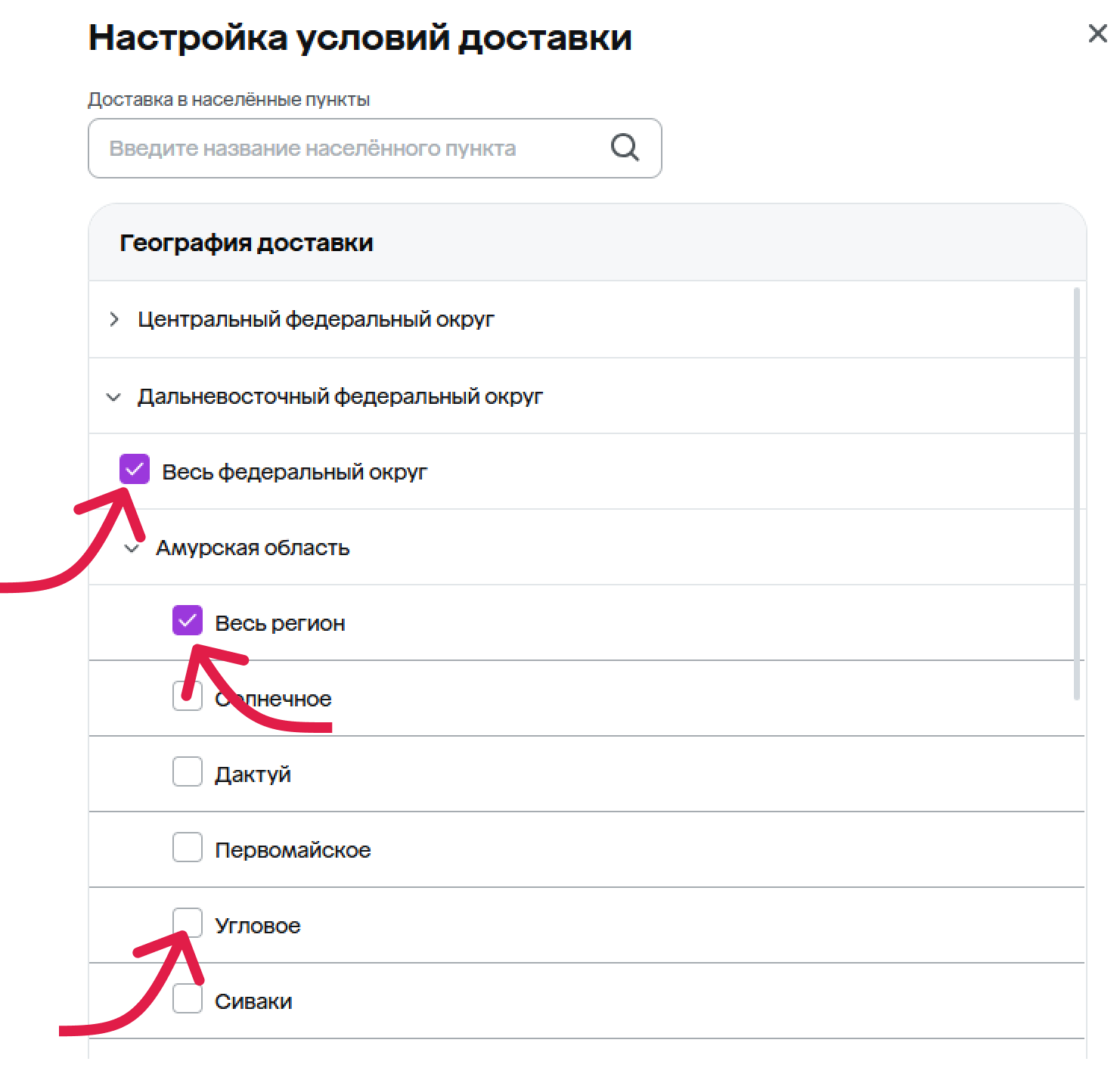Check the Первомайское checkbox

tap(188, 847)
